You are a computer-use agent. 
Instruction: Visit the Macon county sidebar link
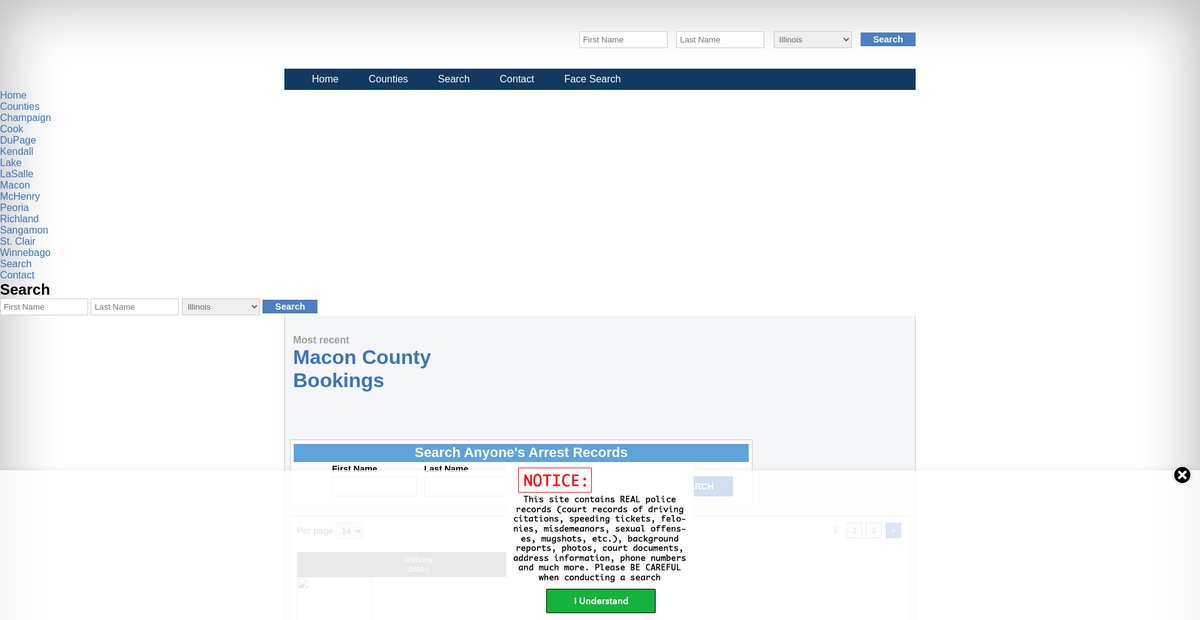pos(15,185)
